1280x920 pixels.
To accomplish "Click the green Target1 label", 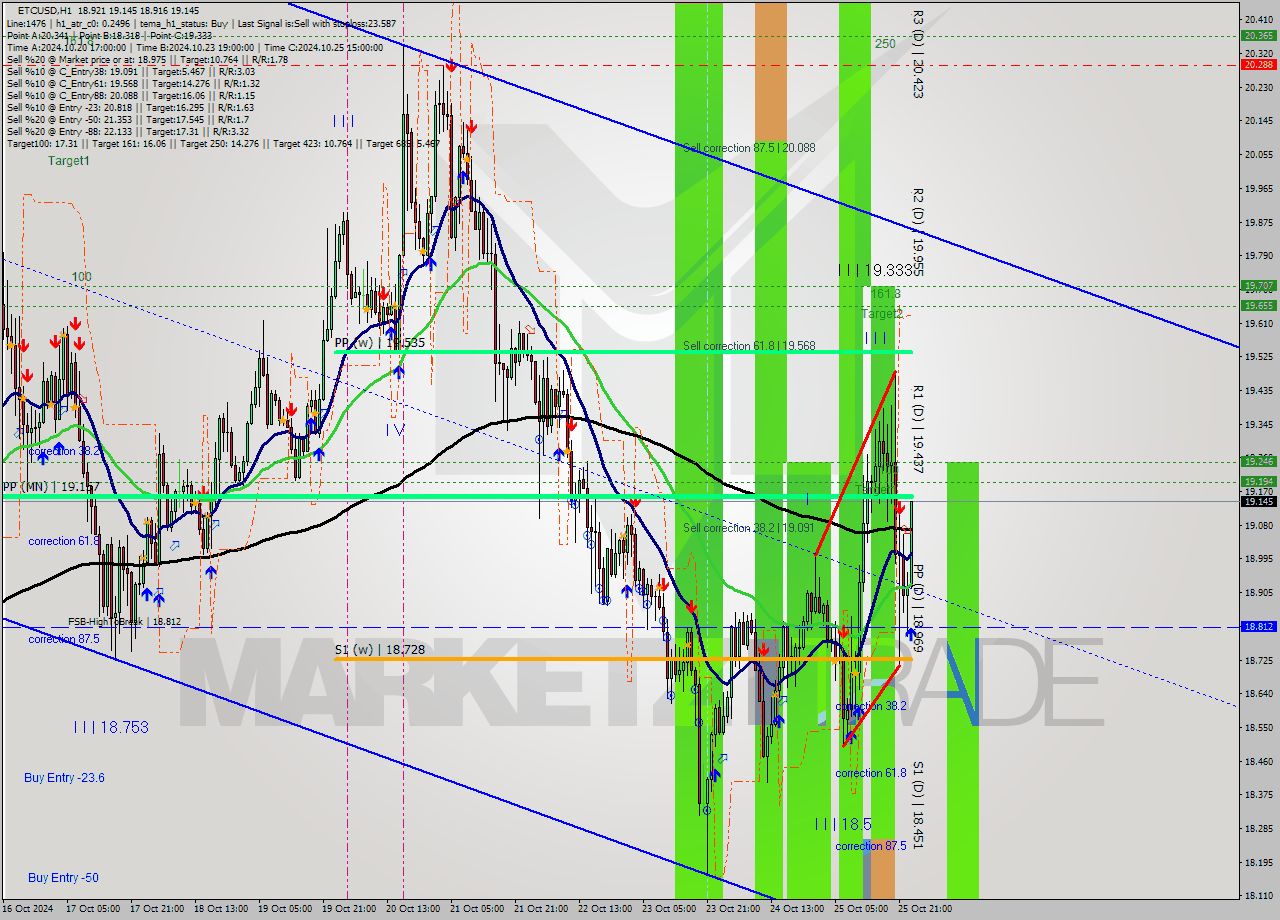I will coord(69,161).
